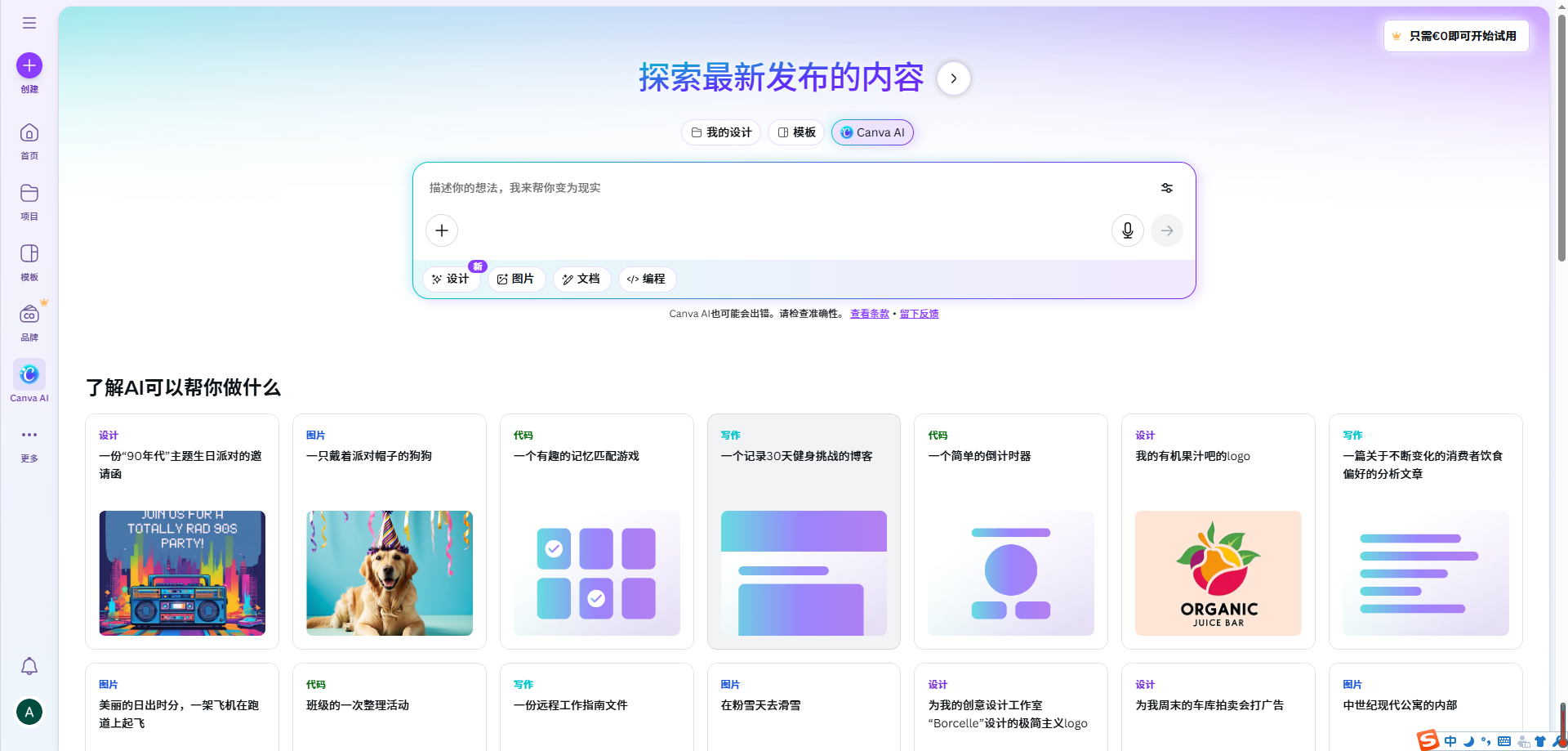Select the Canva AI tab
This screenshot has width=1568, height=751.
coord(872,132)
